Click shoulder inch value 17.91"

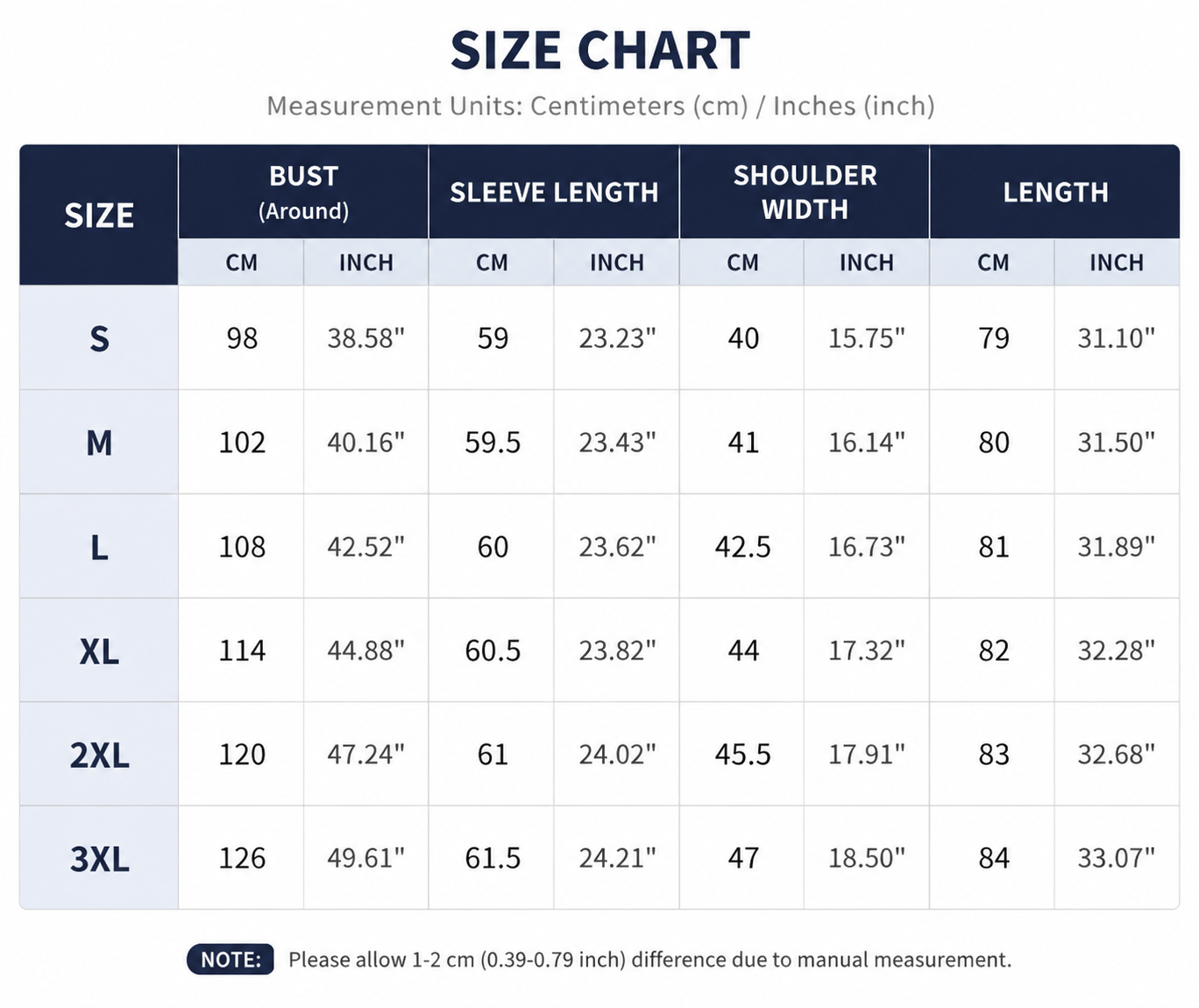pos(867,755)
